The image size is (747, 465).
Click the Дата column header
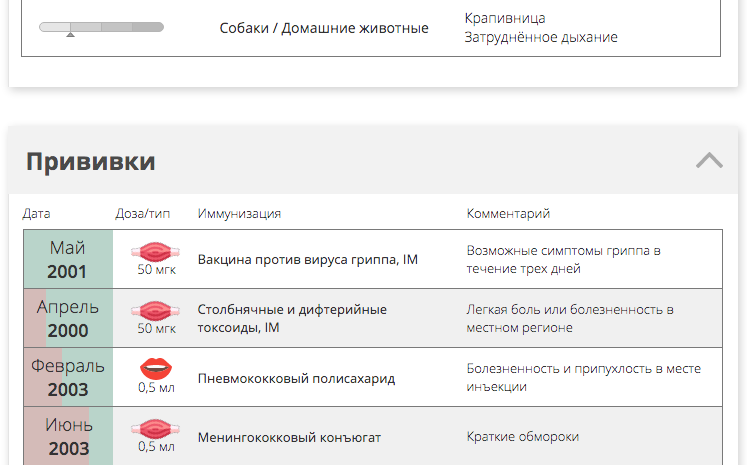pyautogui.click(x=36, y=213)
